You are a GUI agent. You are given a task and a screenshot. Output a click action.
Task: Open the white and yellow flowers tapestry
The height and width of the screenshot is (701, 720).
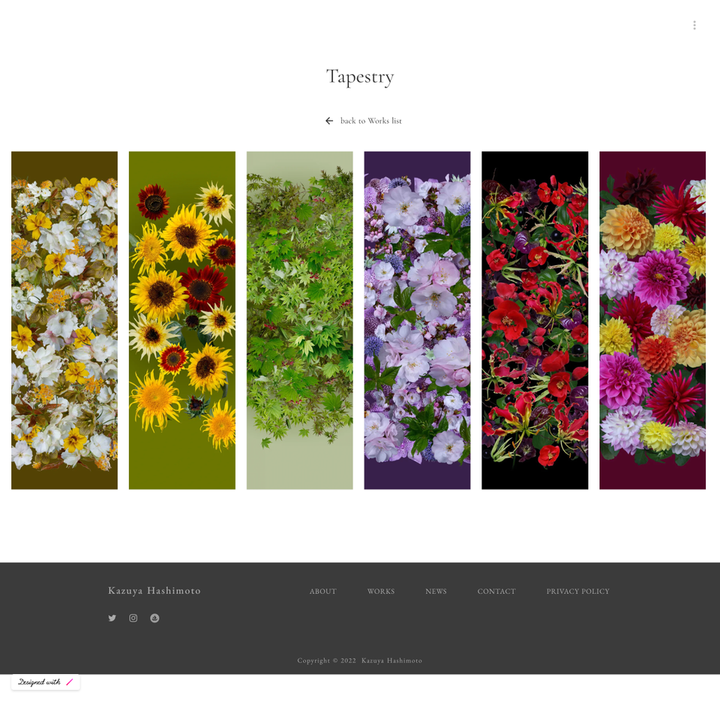click(64, 320)
